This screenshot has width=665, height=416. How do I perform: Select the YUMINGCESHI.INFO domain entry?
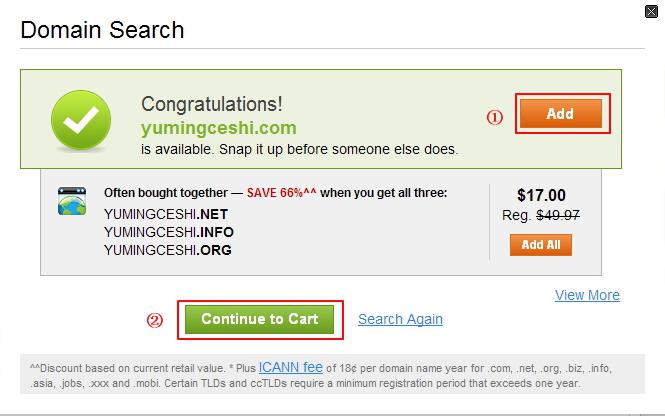(x=169, y=232)
